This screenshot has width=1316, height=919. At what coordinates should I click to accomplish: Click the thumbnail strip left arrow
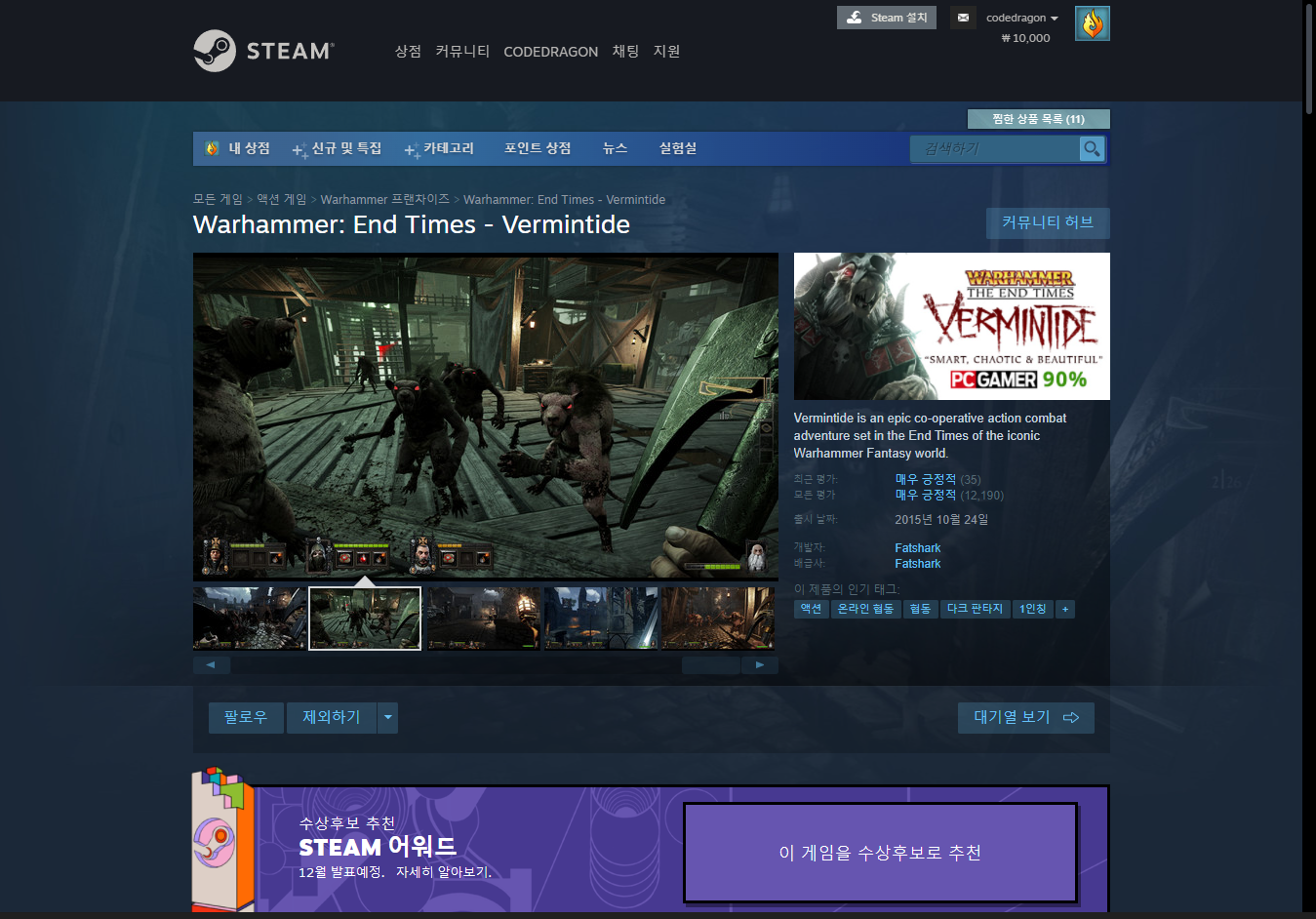[212, 665]
